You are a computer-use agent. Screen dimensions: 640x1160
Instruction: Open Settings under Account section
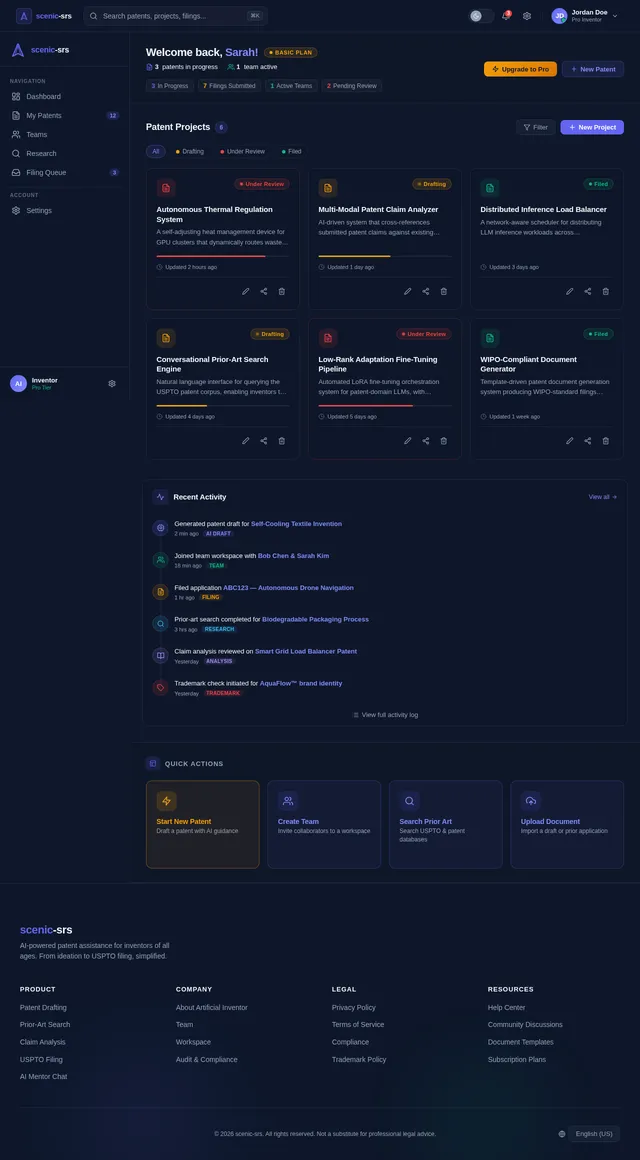click(64, 210)
